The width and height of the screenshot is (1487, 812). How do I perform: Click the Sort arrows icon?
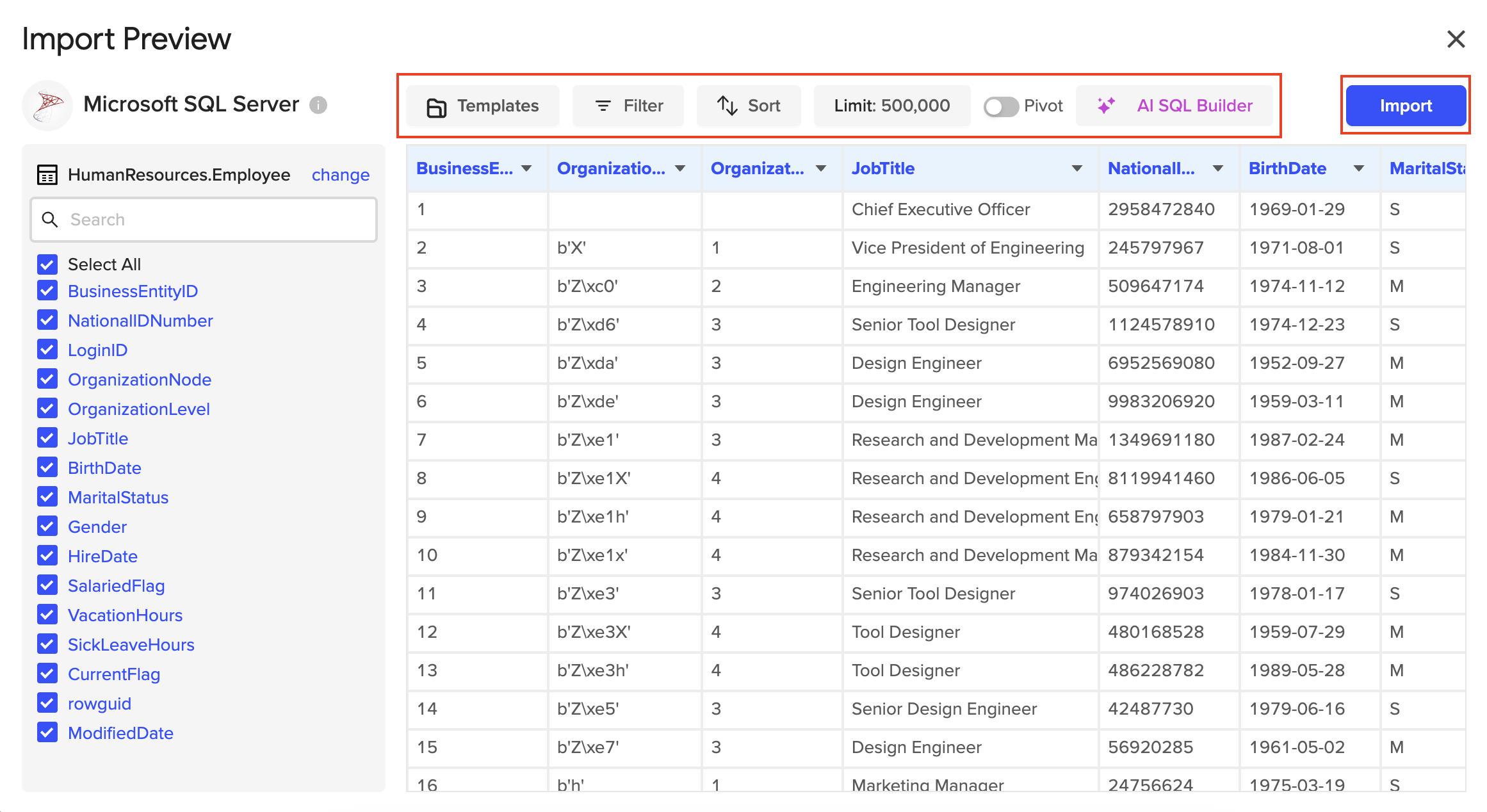pos(727,106)
